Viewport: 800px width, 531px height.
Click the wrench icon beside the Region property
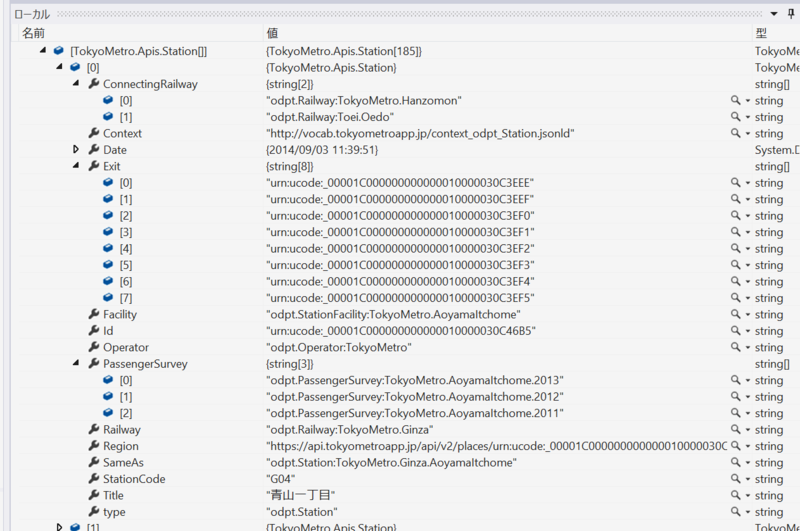(94, 445)
